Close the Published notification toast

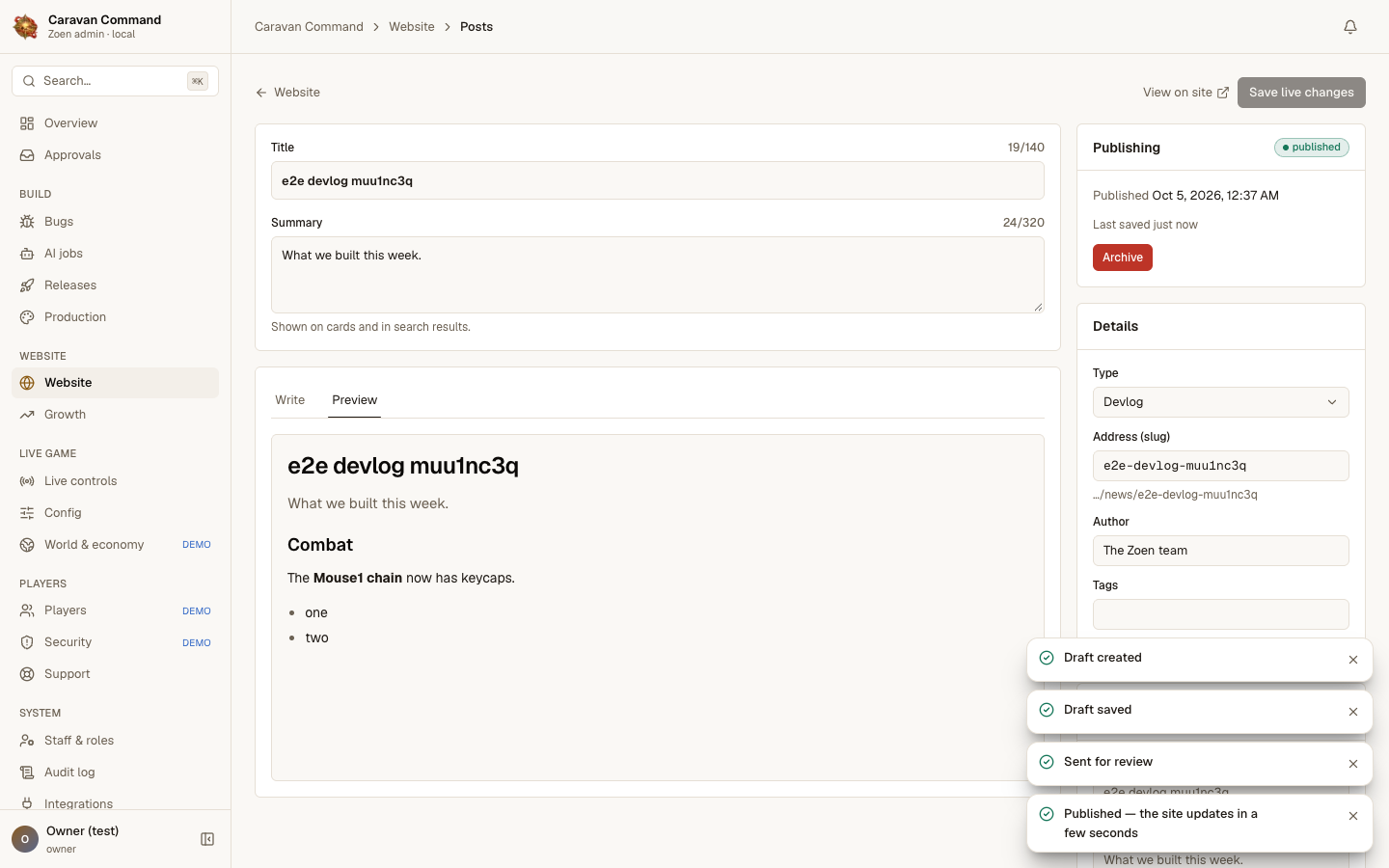coord(1353,816)
